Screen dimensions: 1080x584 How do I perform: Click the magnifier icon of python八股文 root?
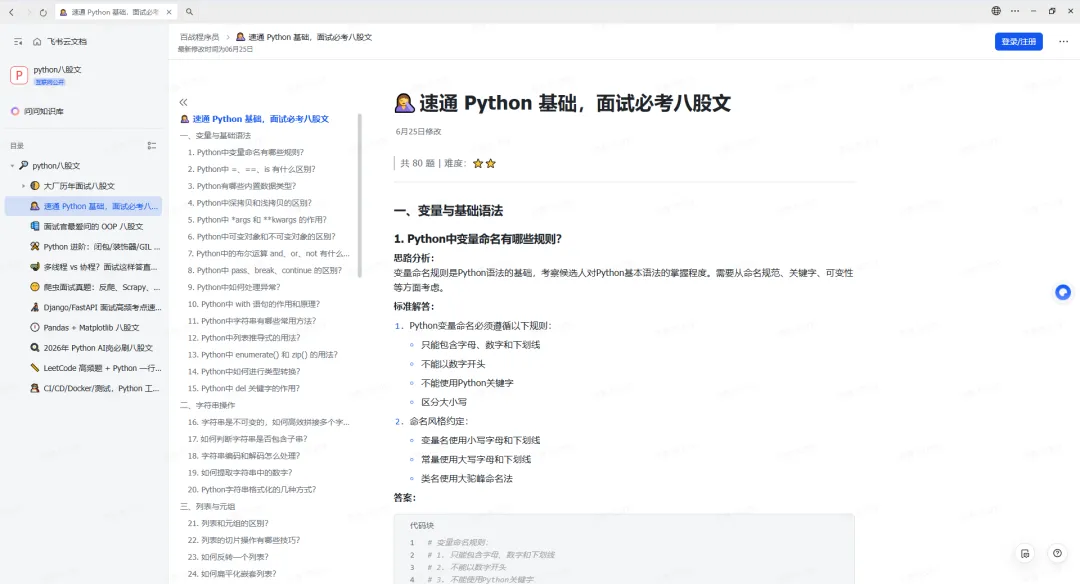(23, 165)
